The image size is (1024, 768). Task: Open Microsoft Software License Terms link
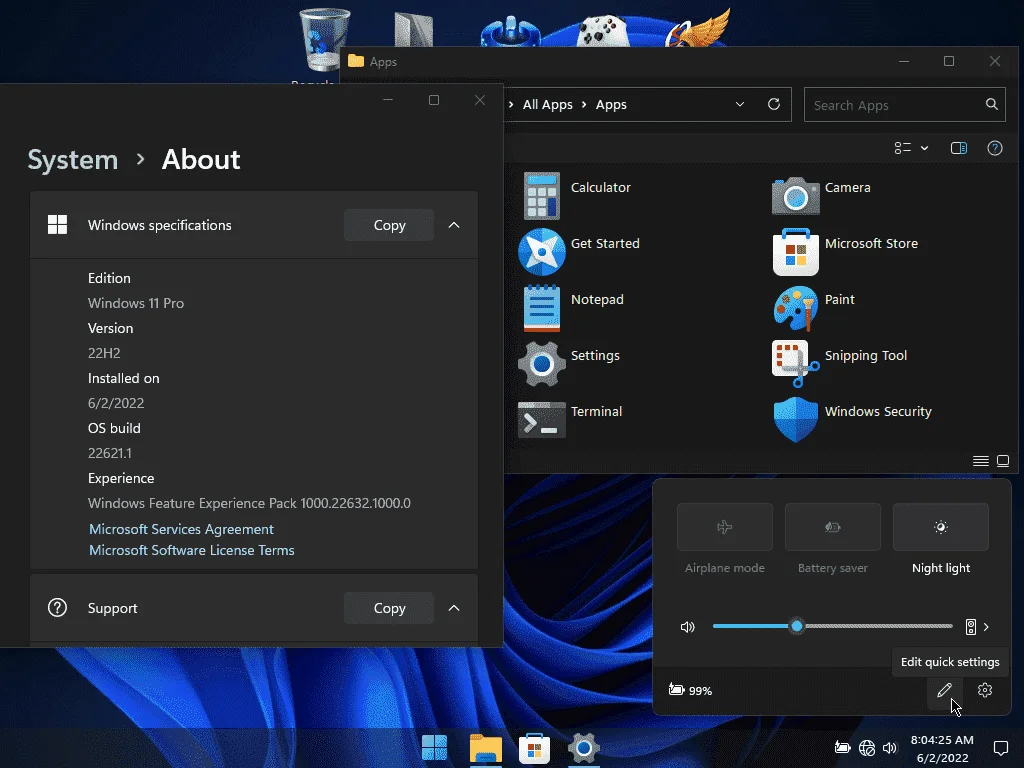pos(191,550)
